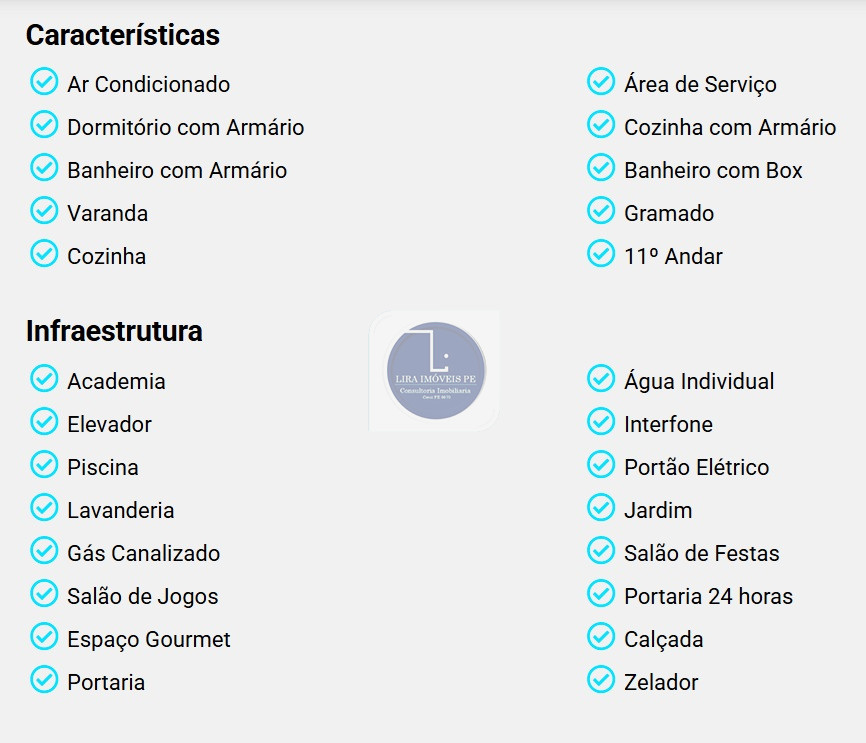The height and width of the screenshot is (743, 866).
Task: Click the Características section heading
Action: coord(123,35)
